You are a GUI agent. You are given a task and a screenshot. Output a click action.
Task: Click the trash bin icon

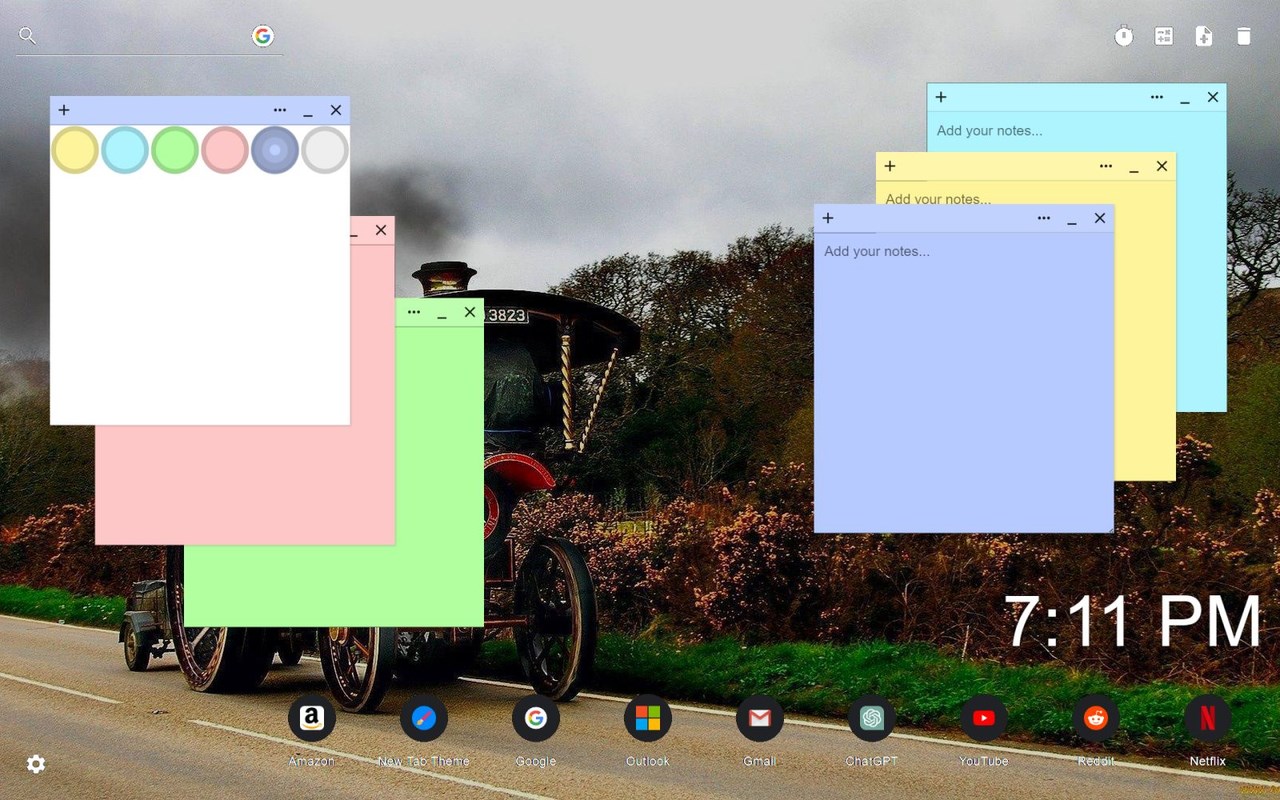1244,37
